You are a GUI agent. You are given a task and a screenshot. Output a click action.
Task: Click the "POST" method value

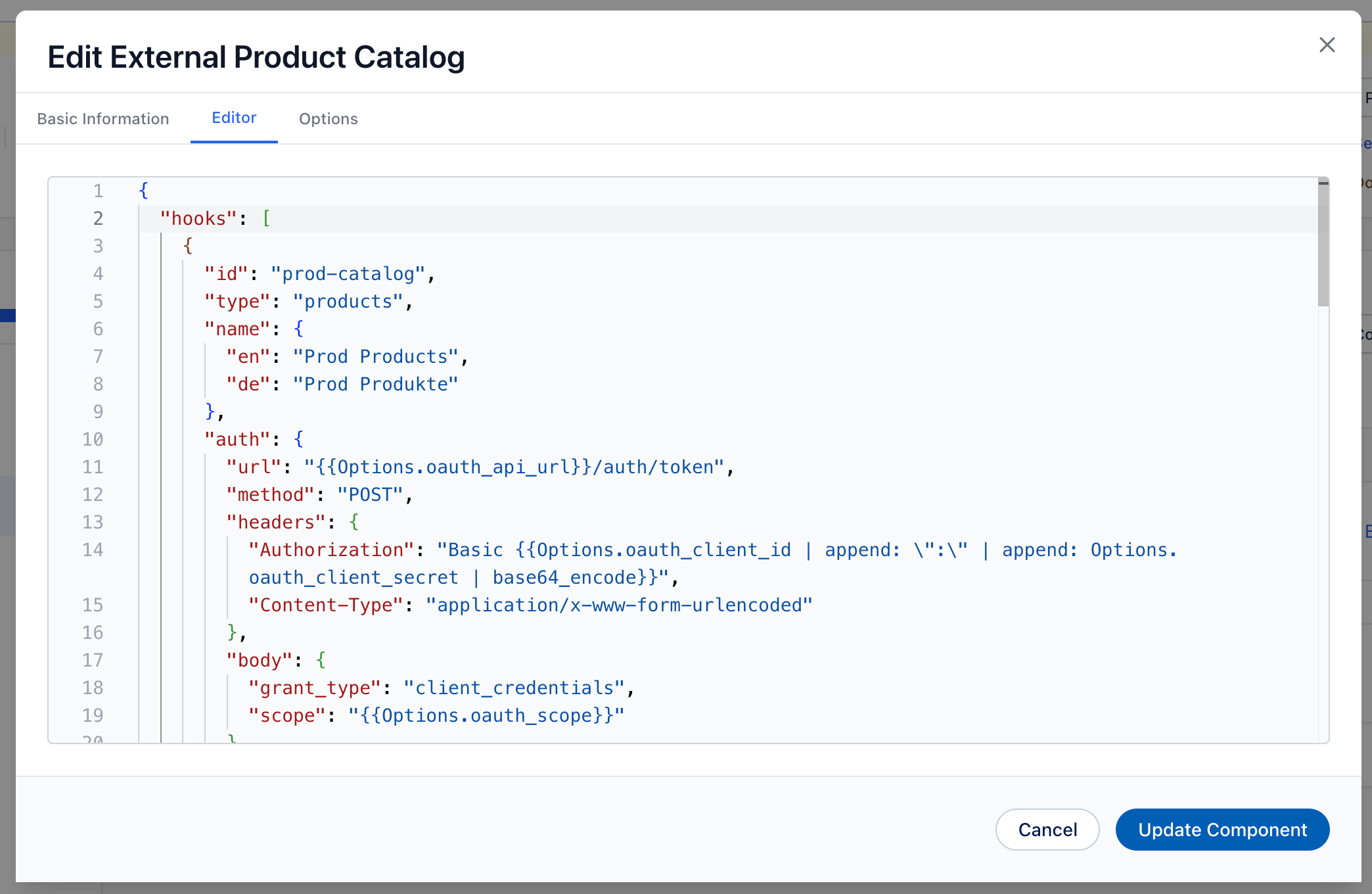pos(369,494)
